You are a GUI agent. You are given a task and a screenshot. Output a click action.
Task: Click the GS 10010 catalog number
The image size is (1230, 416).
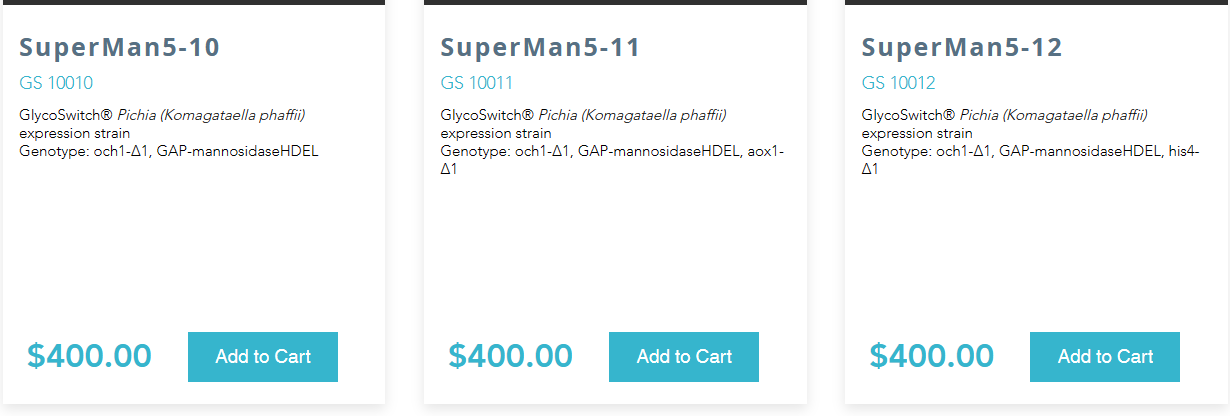coord(56,83)
